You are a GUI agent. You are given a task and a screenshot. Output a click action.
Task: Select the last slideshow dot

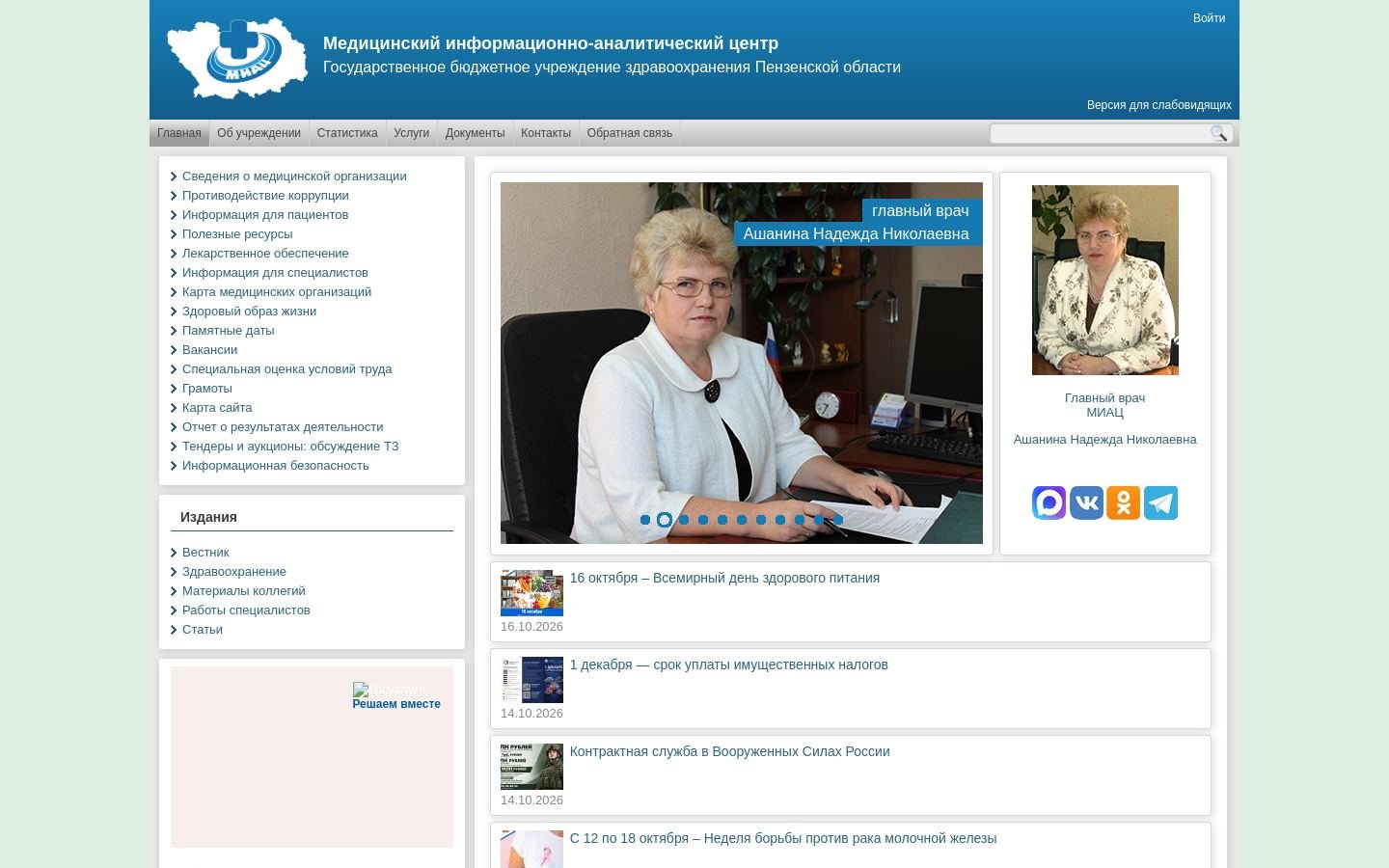(x=838, y=520)
